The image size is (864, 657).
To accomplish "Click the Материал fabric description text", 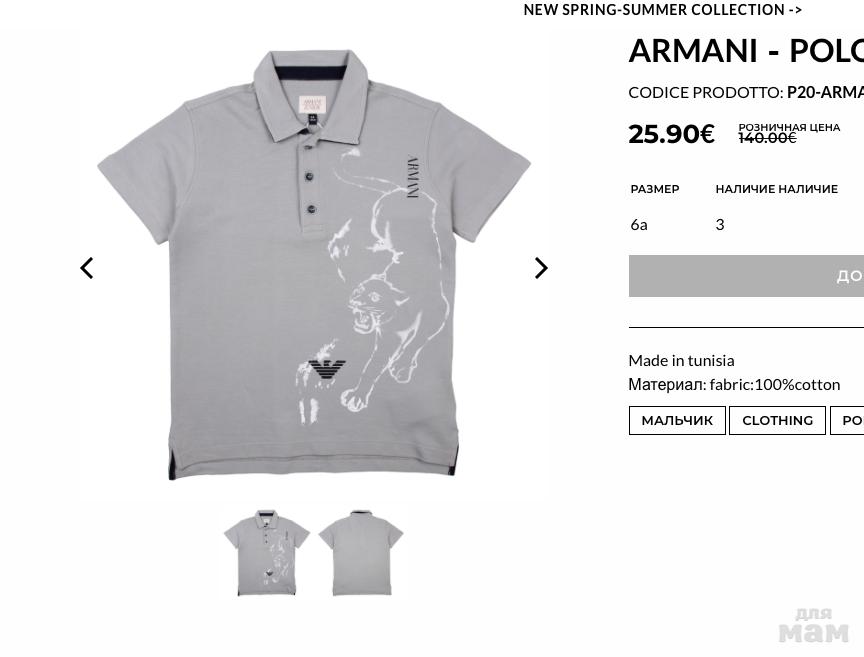I will [x=734, y=385].
